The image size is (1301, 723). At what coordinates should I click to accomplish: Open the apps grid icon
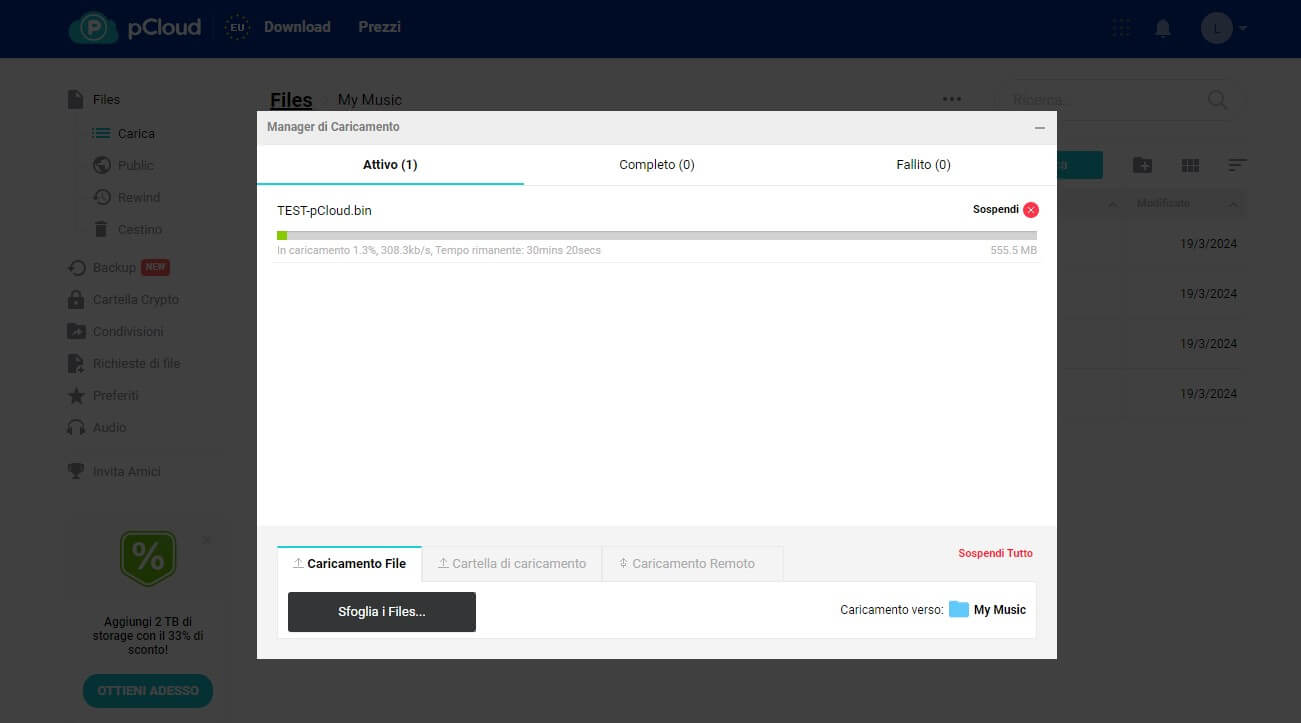click(1122, 28)
